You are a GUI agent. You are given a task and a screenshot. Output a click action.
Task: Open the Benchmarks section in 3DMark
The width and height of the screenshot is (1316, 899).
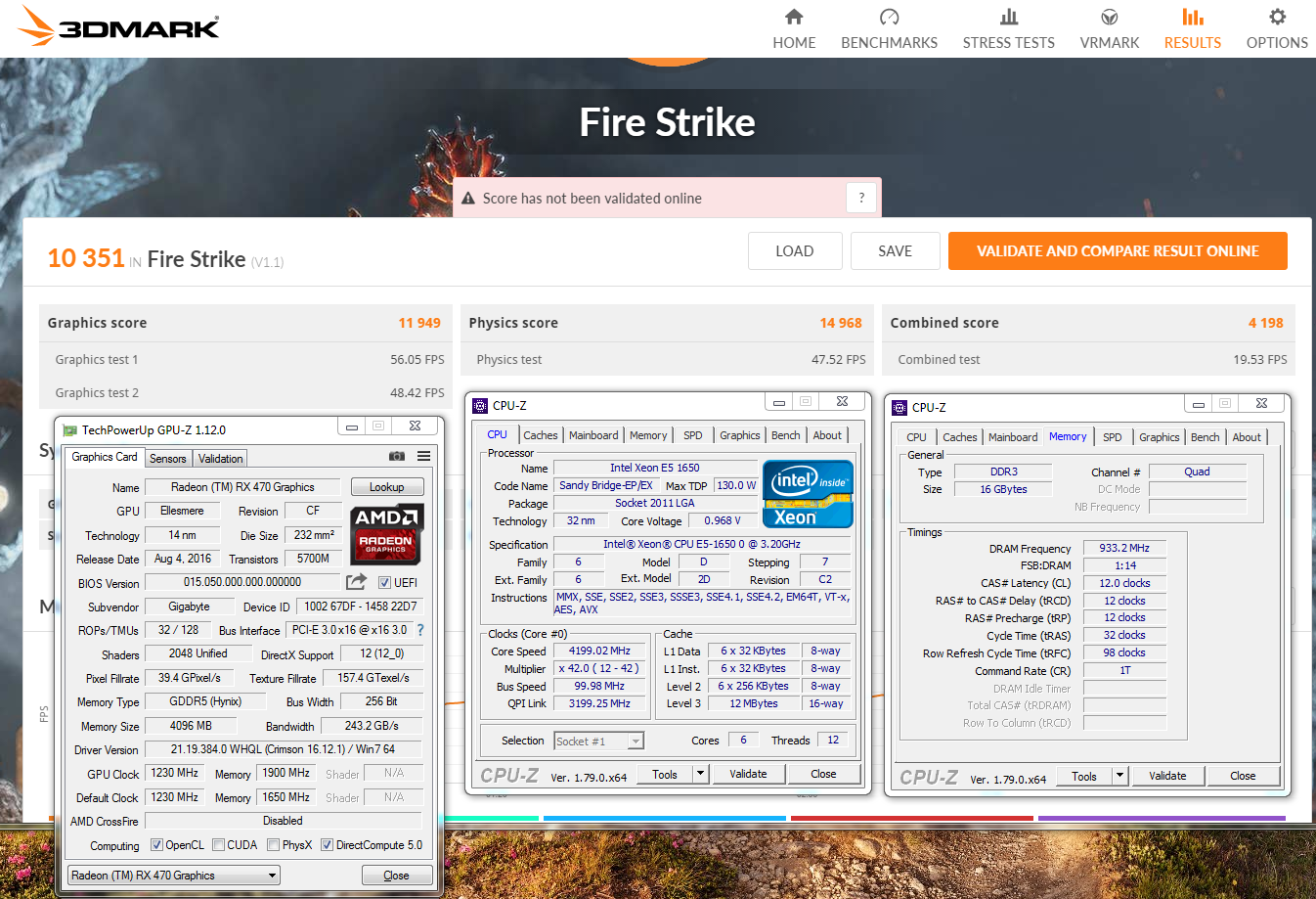point(889,29)
